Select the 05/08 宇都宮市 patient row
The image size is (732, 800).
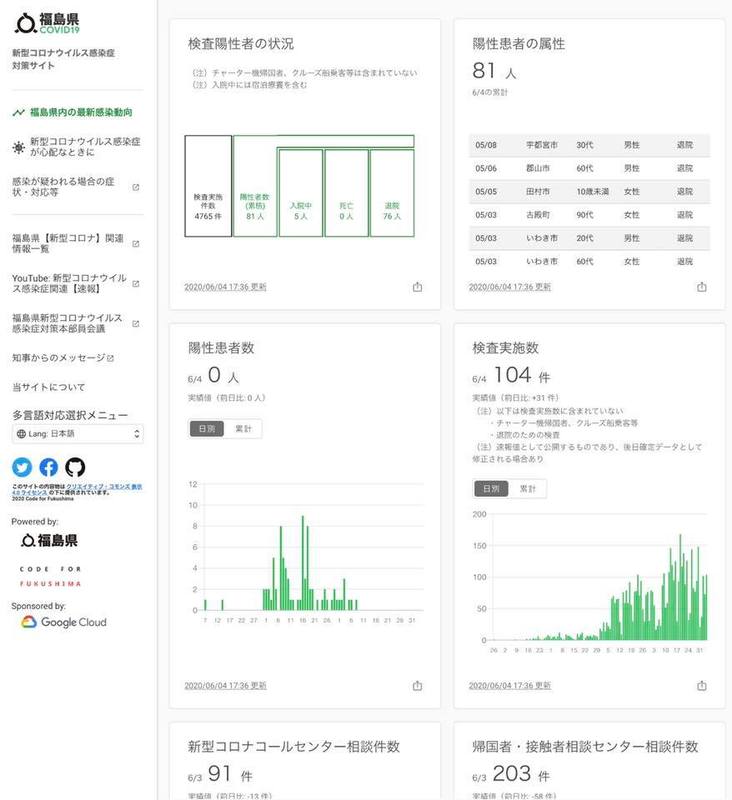589,145
